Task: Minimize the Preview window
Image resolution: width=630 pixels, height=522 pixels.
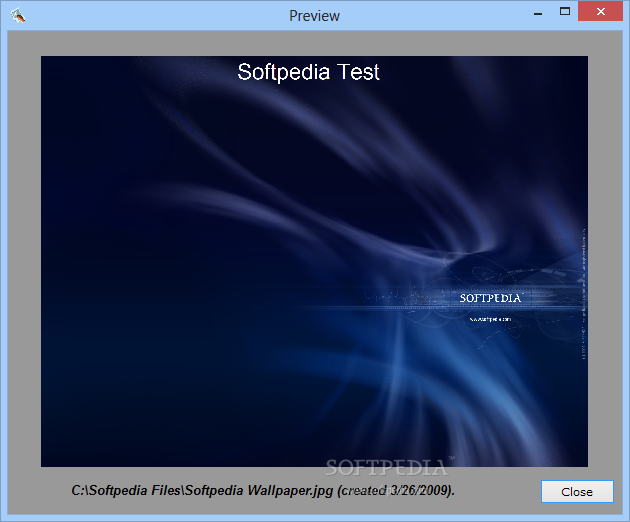Action: (538, 12)
